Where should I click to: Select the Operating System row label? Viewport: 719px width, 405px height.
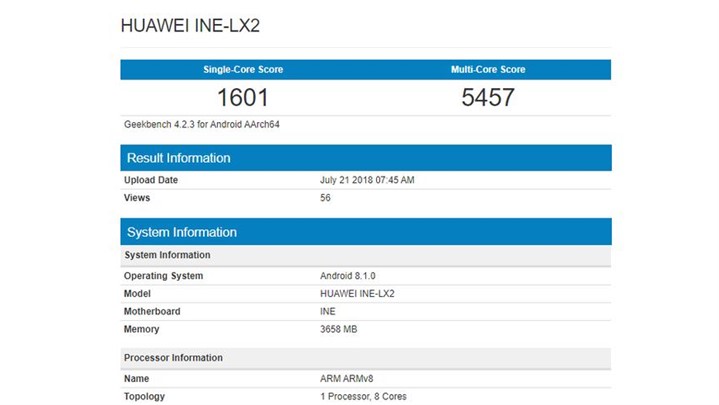[x=163, y=276]
